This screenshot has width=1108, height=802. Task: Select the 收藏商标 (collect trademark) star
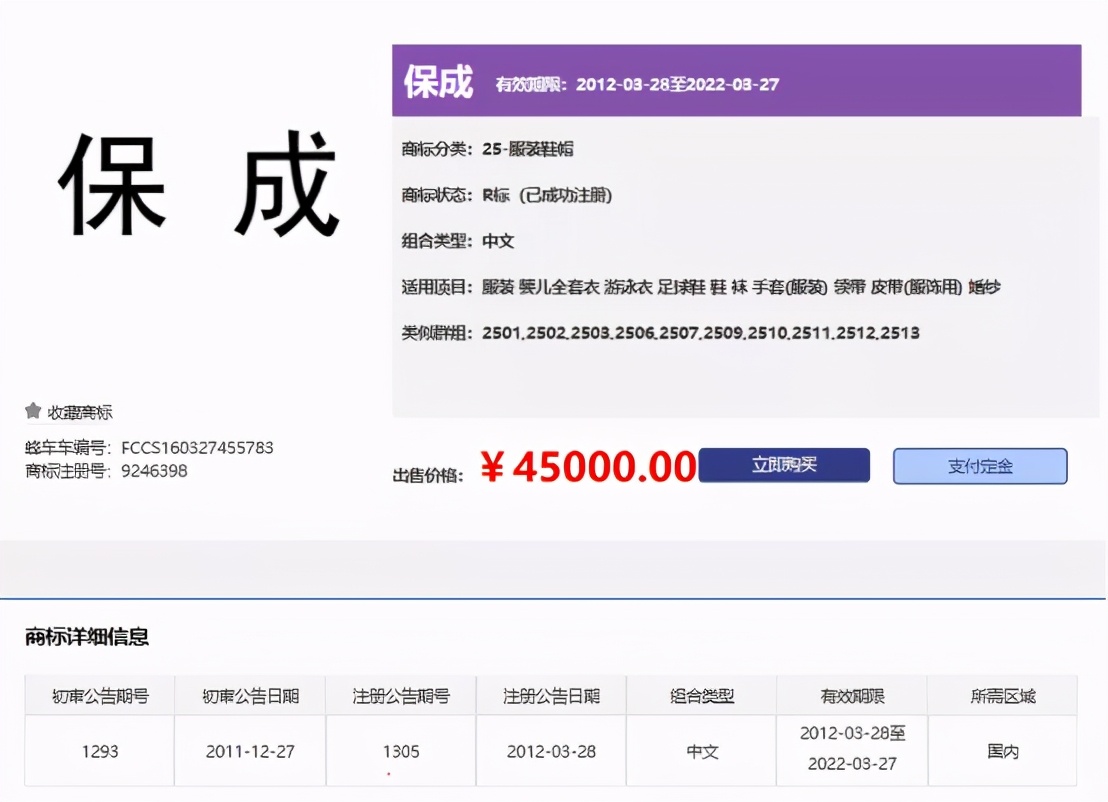point(70,412)
